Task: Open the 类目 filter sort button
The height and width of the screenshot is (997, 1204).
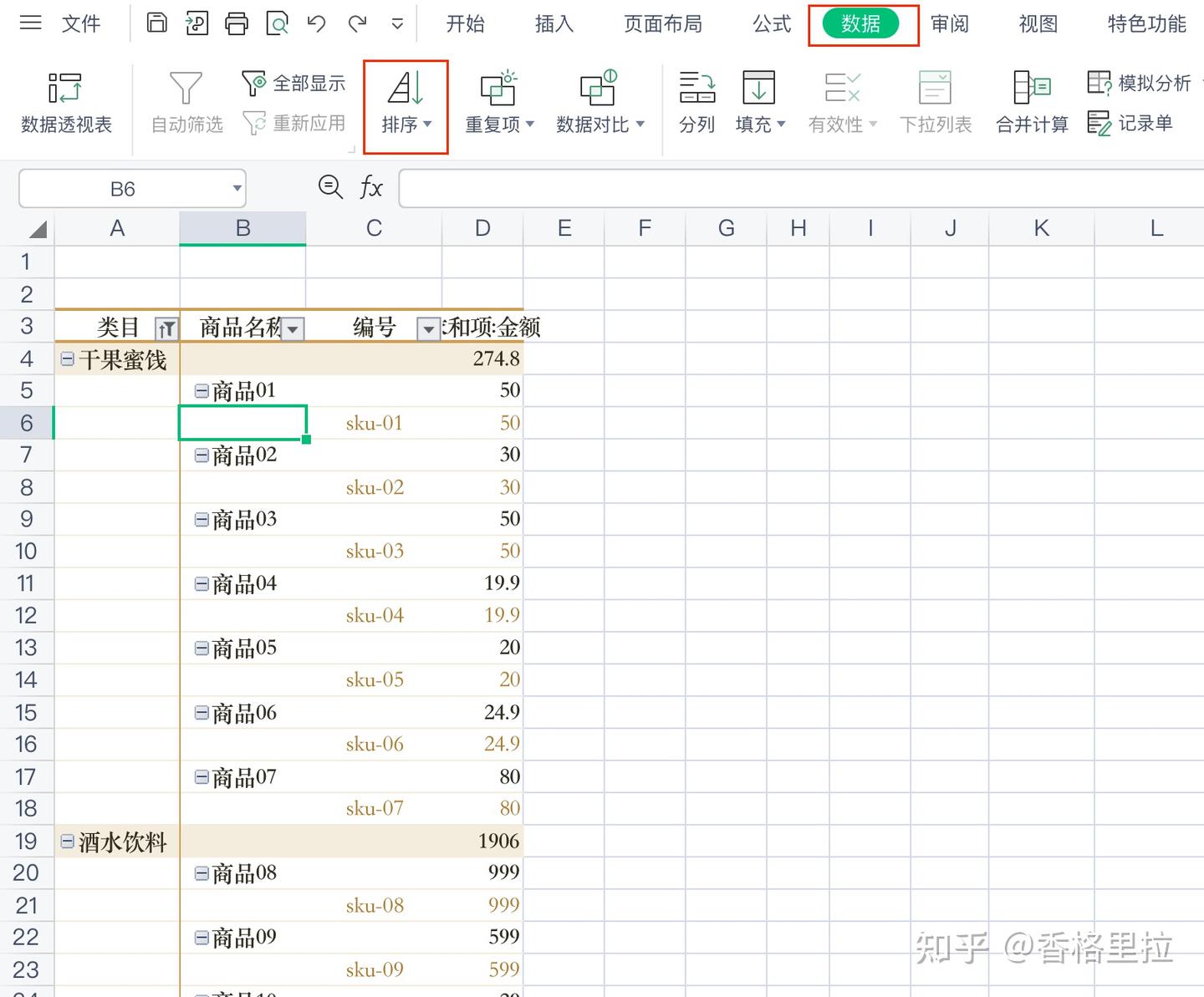Action: click(x=166, y=328)
